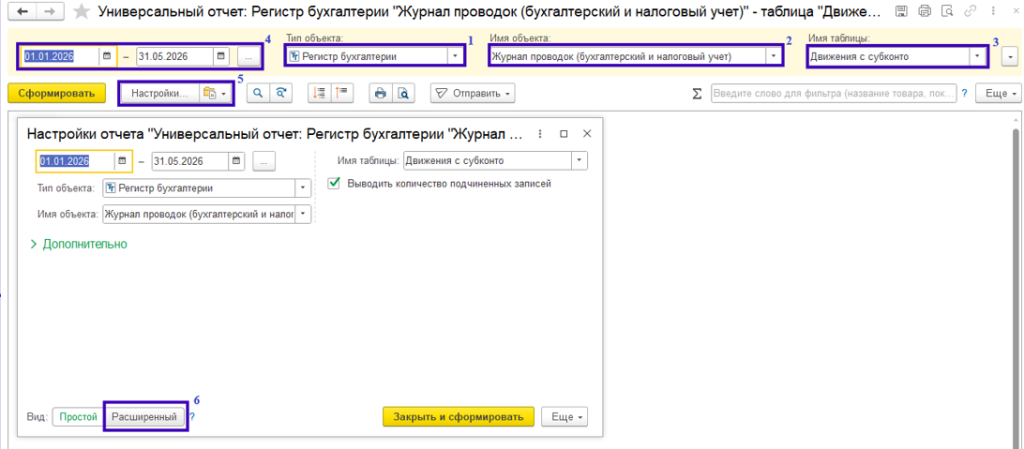Open help question mark beside filter field

(964, 94)
